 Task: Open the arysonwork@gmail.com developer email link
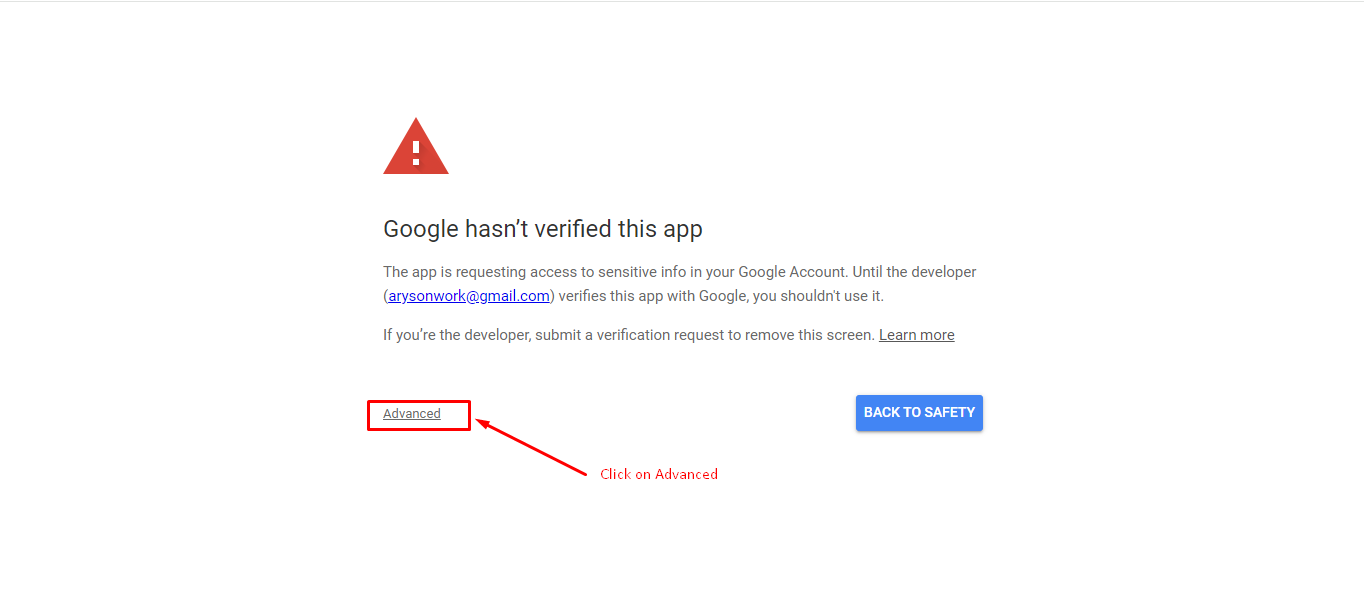[469, 296]
